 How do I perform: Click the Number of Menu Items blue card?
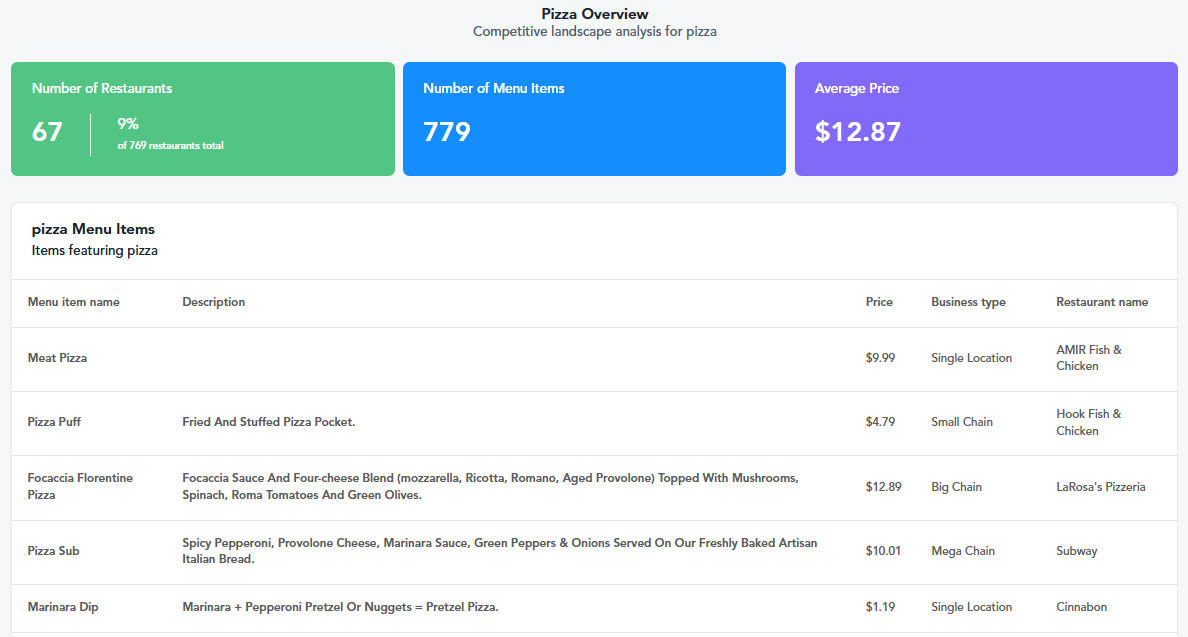594,119
